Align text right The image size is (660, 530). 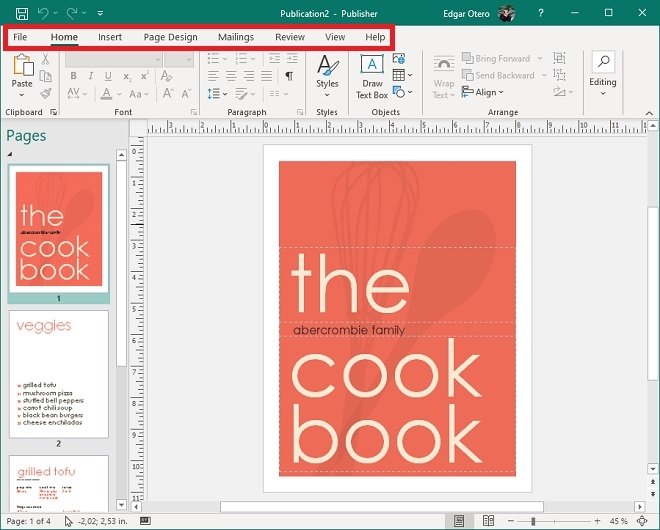249,76
